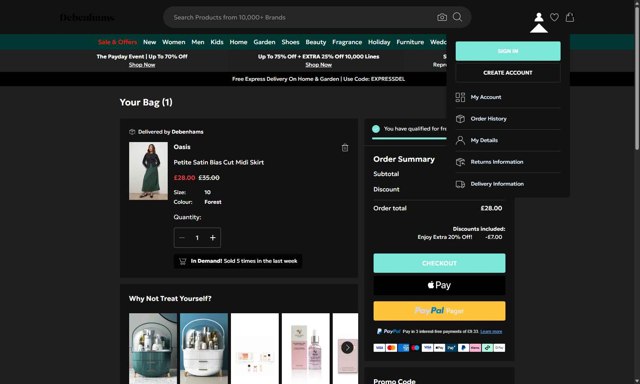Open the Women category menu

point(173,42)
